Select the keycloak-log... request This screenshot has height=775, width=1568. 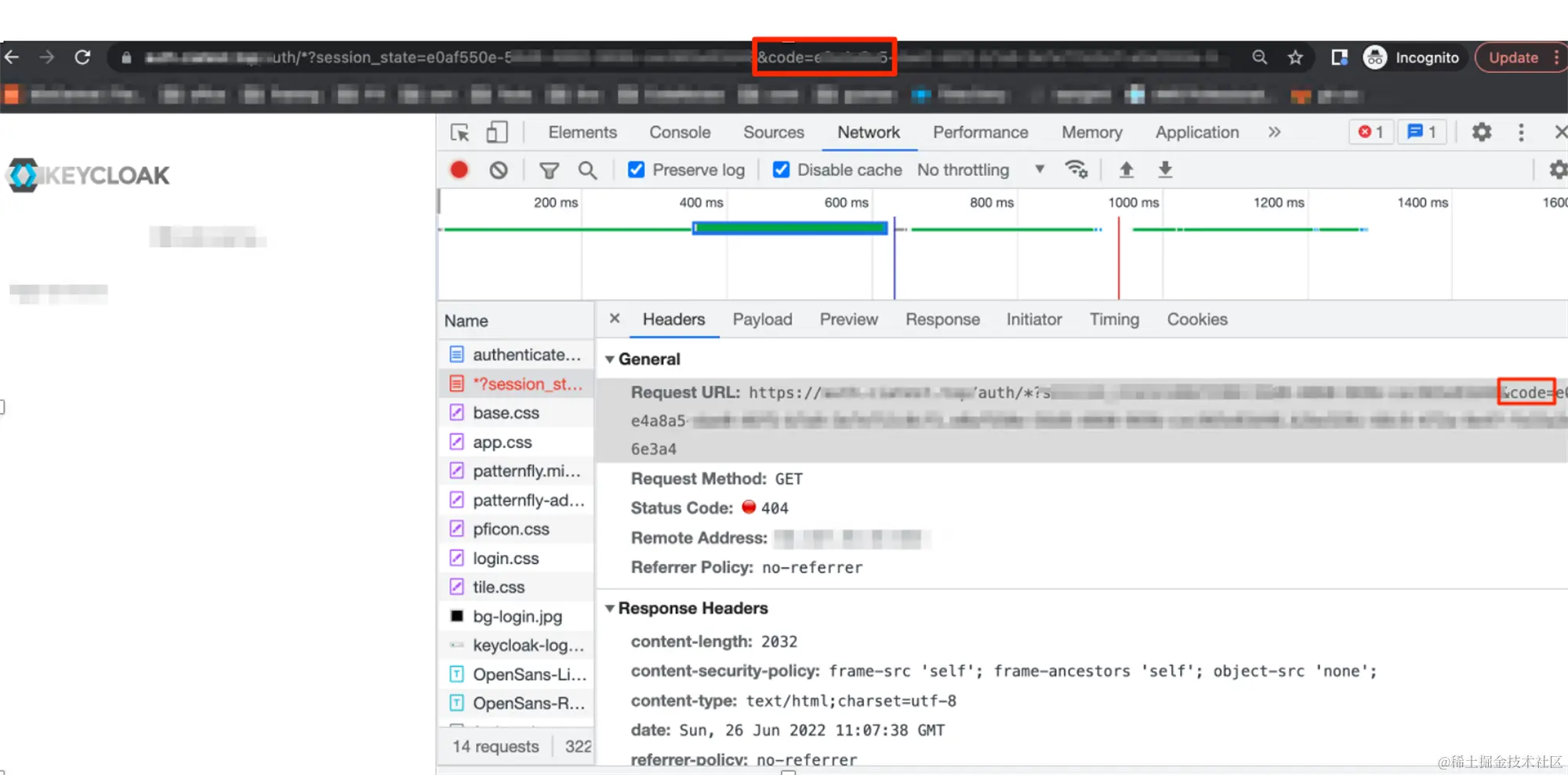[516, 645]
